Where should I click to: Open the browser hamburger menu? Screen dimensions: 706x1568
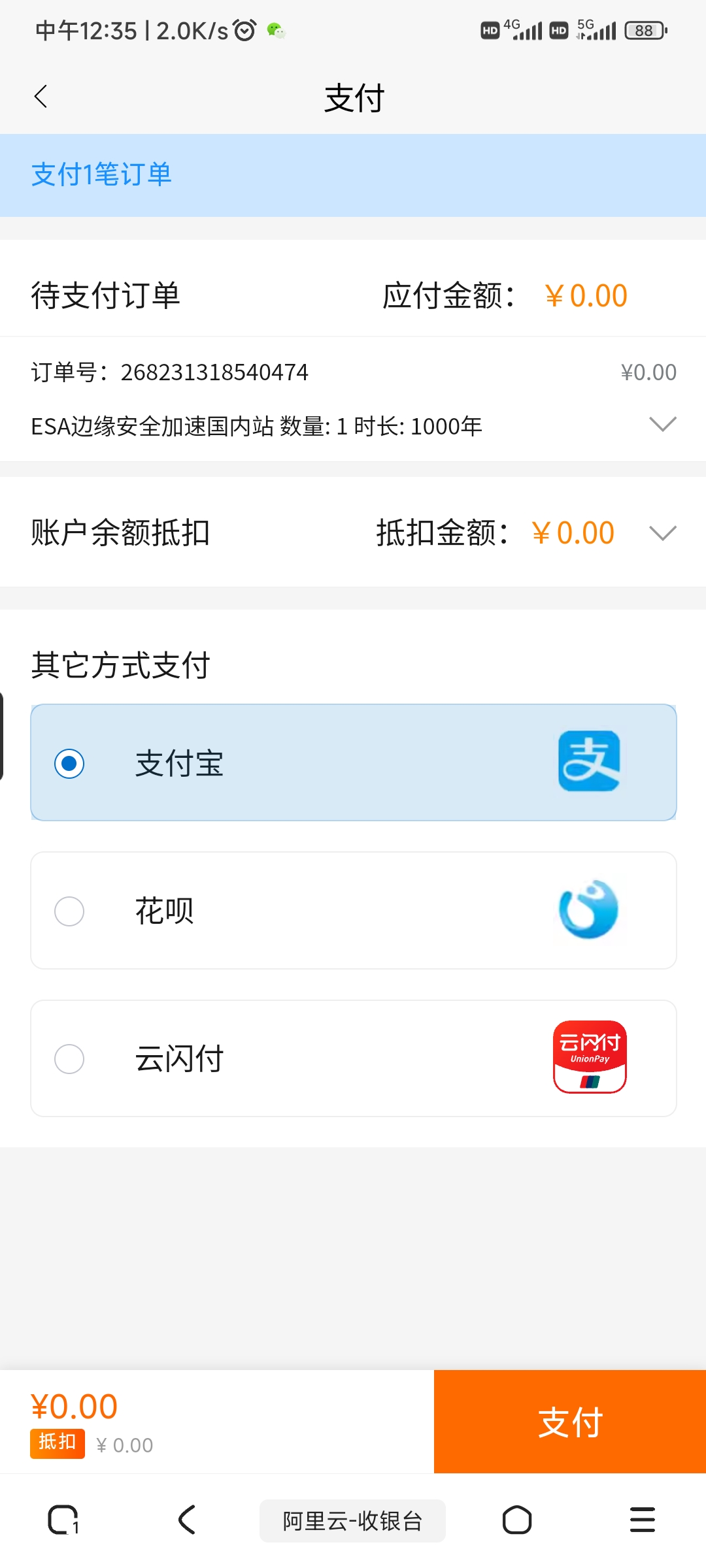[642, 1520]
